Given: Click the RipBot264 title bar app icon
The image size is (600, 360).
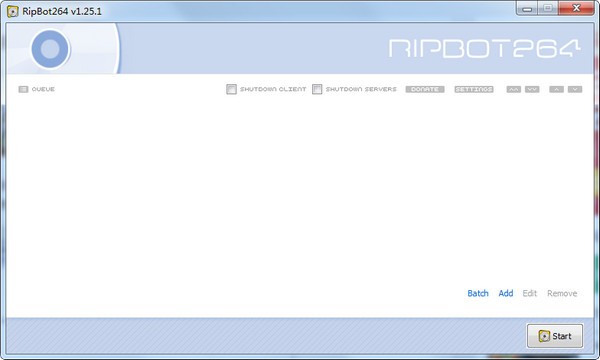Looking at the screenshot, I should pos(13,11).
